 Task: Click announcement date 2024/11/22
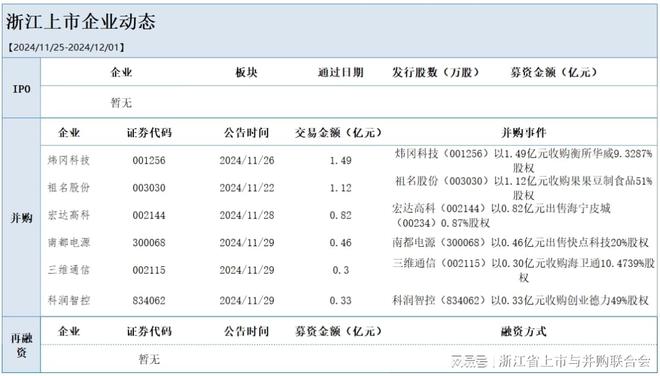coord(247,188)
